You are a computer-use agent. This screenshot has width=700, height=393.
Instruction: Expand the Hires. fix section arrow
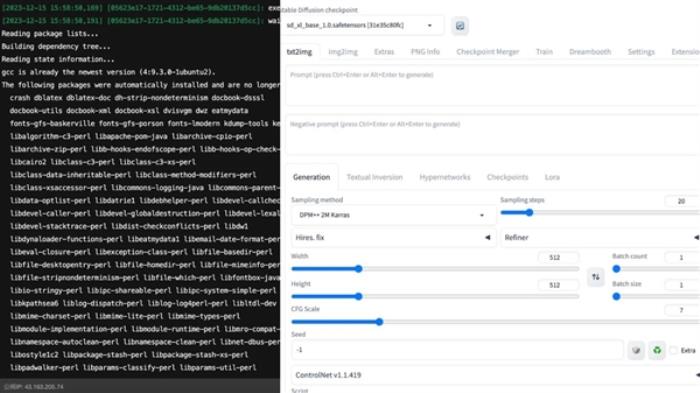(488, 238)
